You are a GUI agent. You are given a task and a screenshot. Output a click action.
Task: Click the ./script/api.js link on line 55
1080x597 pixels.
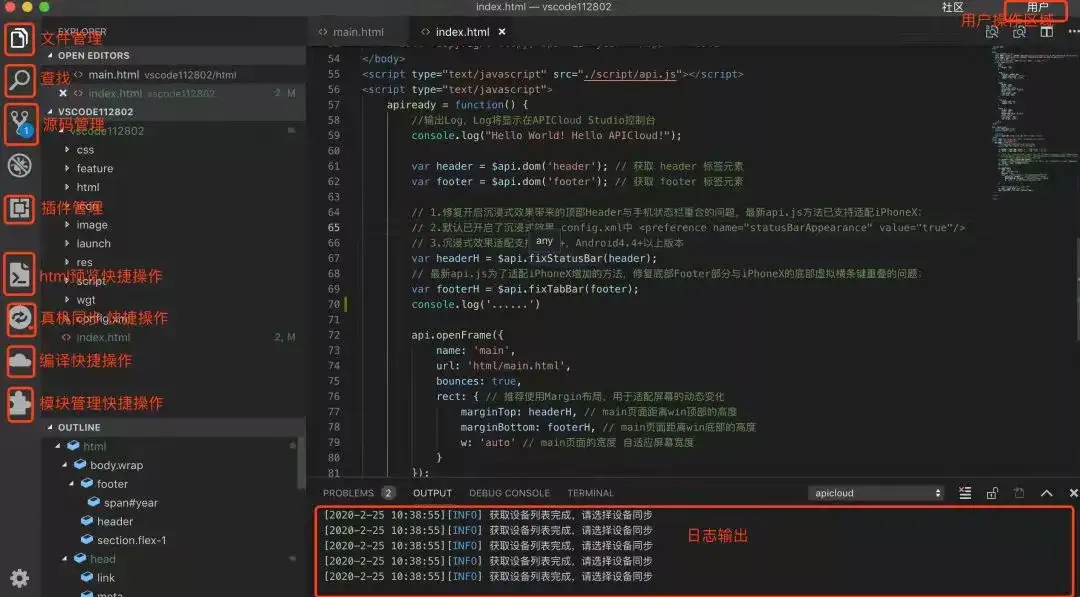coord(630,74)
